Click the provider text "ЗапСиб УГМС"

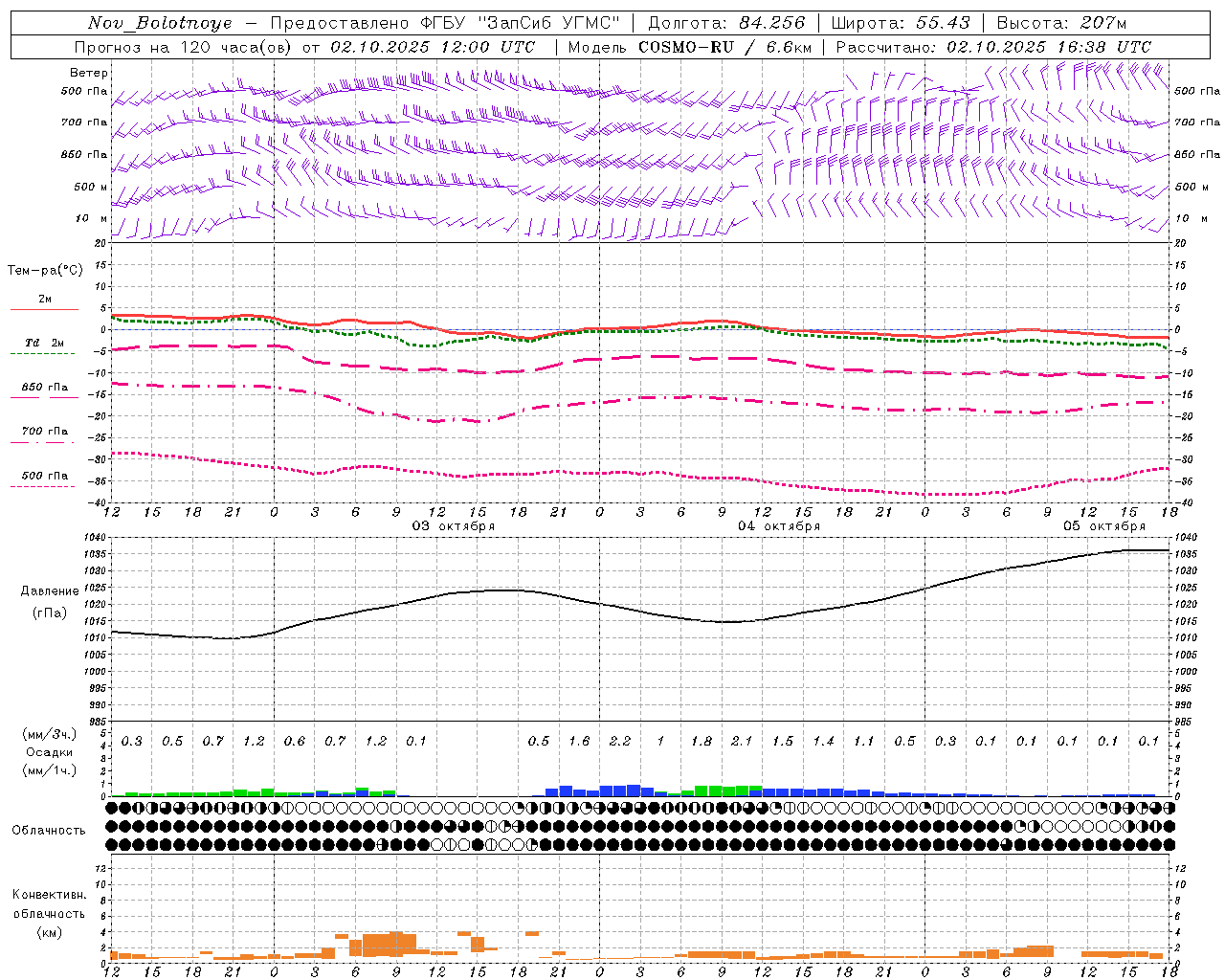click(550, 23)
